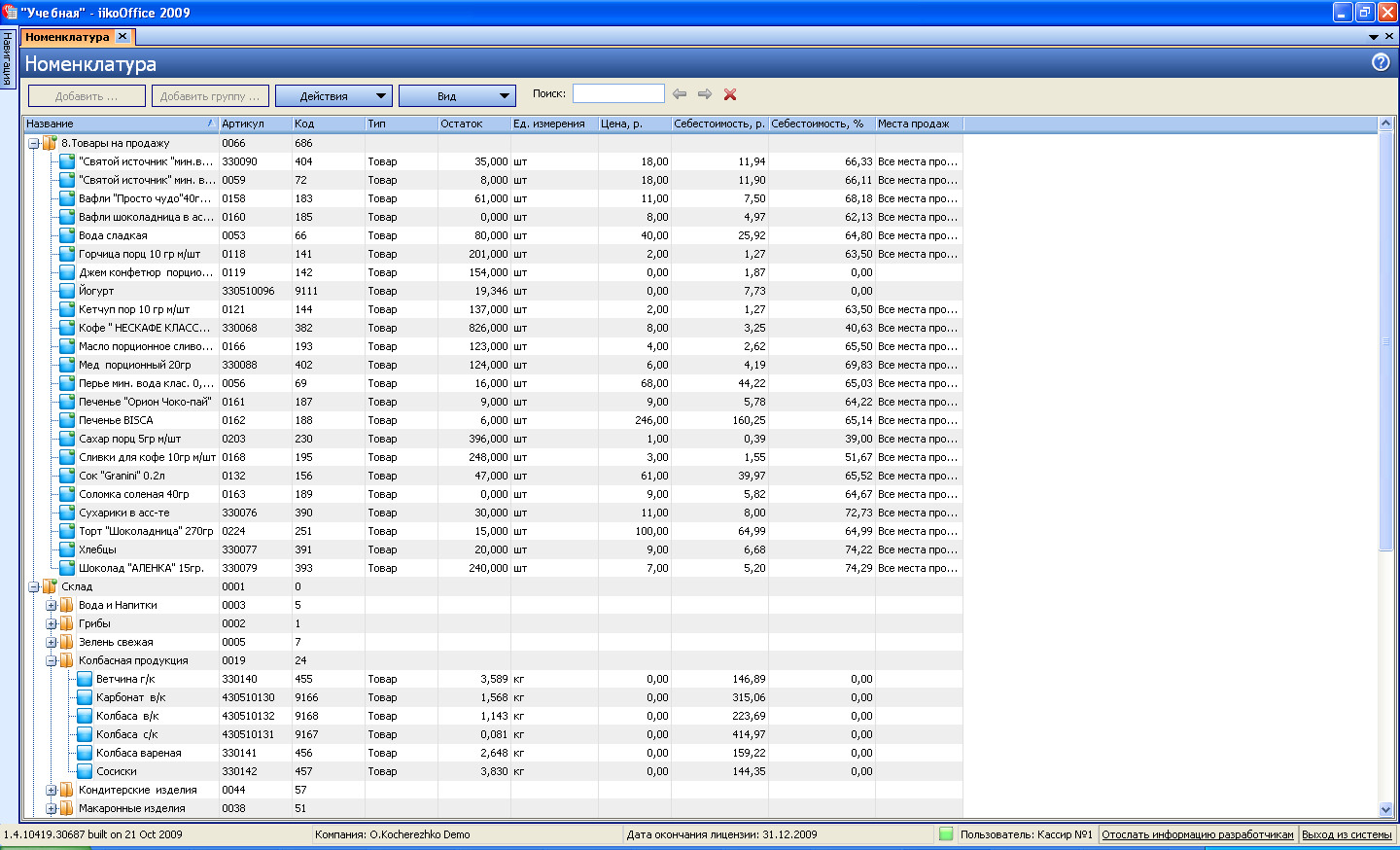Expand the Макаронные изделия group
This screenshot has height=850, width=1400.
coord(52,808)
